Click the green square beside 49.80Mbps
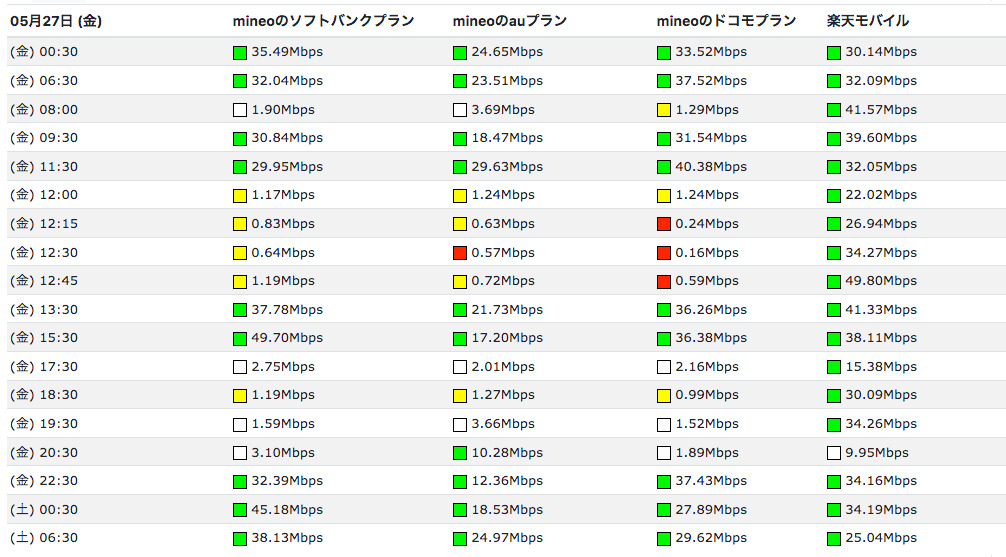1006x557 pixels. point(834,282)
